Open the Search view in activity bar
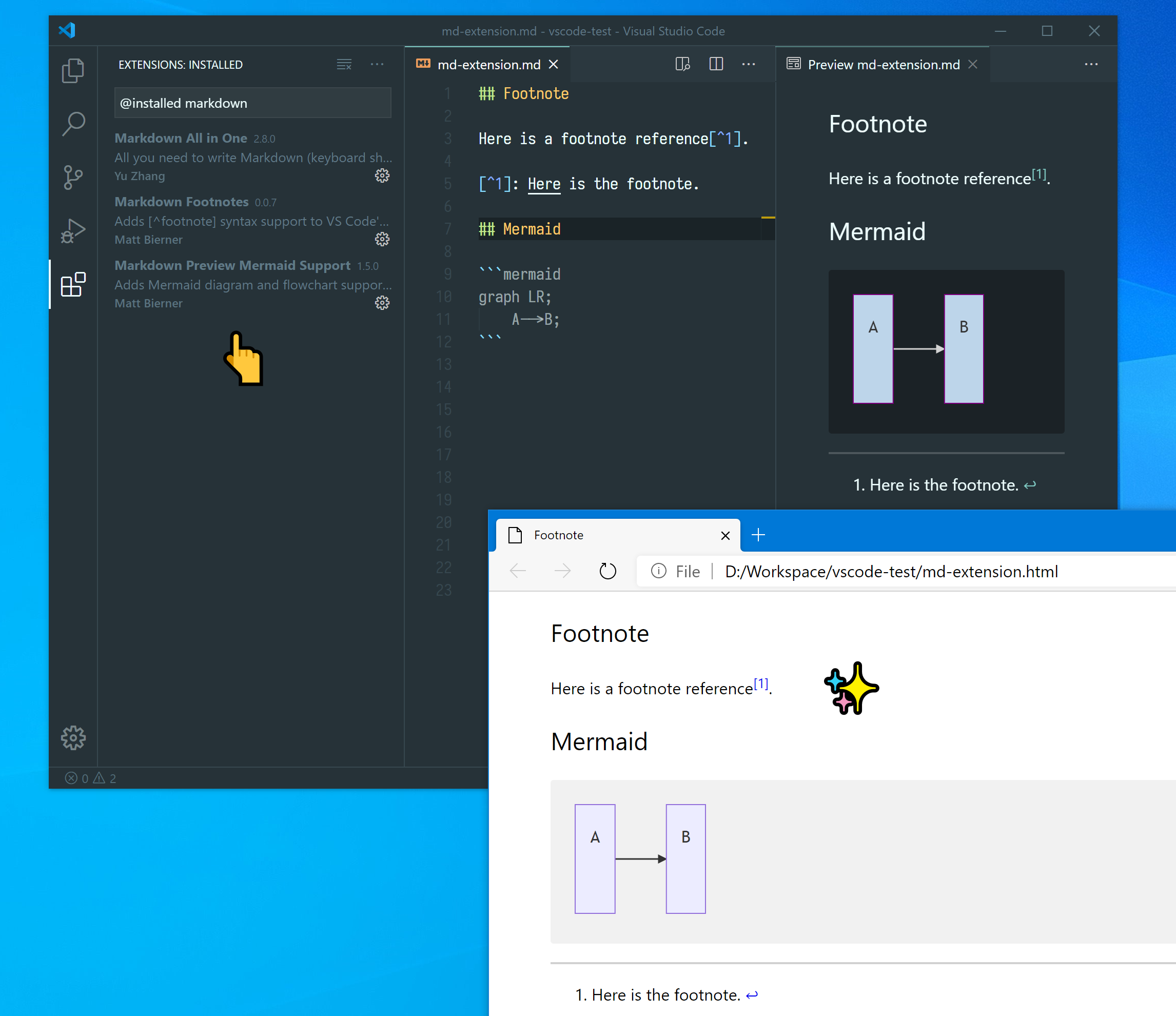 73,124
